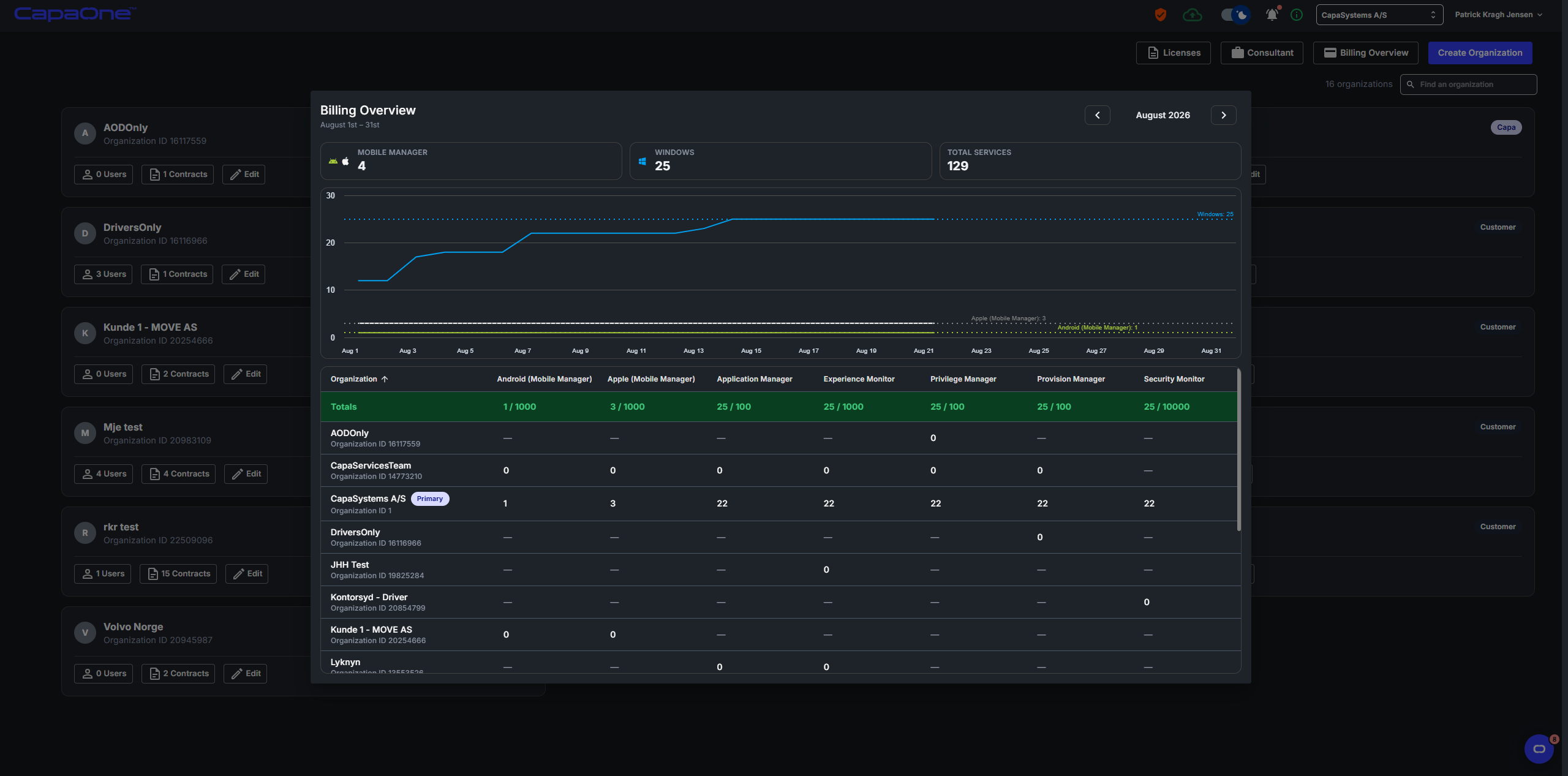
Task: Click the Totals row label
Action: pyautogui.click(x=344, y=407)
